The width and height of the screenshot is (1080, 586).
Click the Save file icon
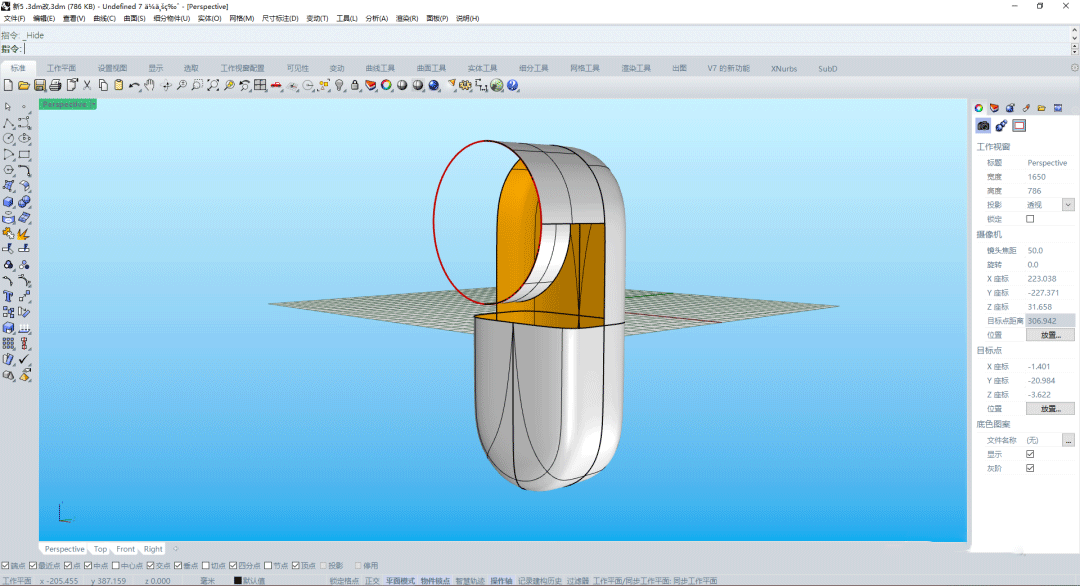click(x=40, y=86)
